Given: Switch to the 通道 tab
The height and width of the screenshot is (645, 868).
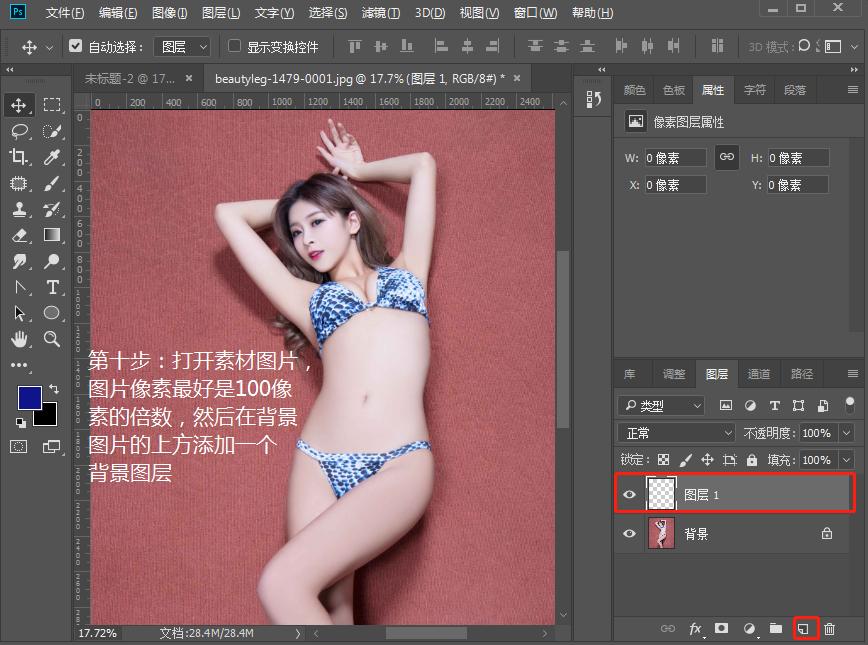Looking at the screenshot, I should pyautogui.click(x=759, y=374).
